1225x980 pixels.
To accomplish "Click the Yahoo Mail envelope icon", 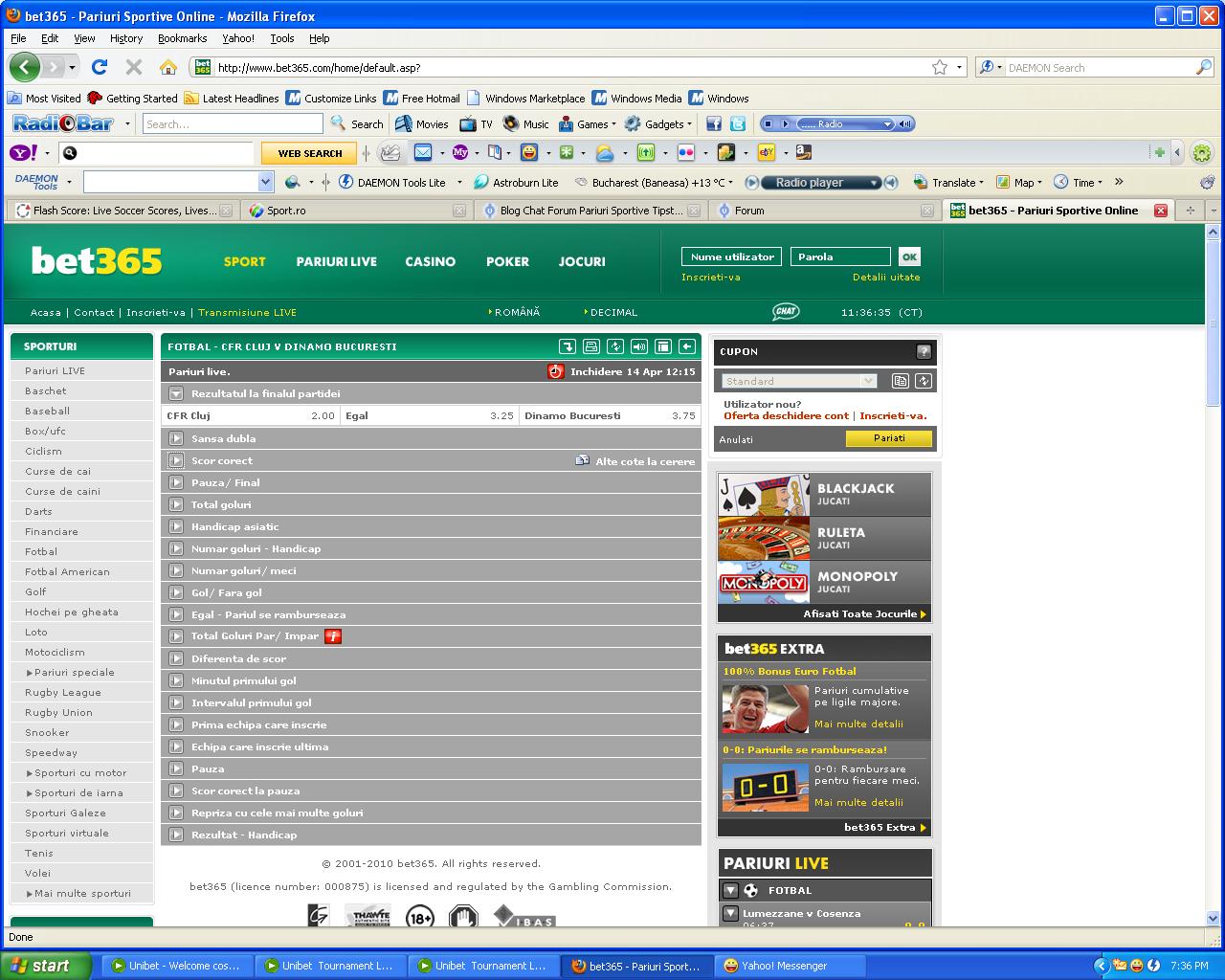I will pyautogui.click(x=422, y=152).
